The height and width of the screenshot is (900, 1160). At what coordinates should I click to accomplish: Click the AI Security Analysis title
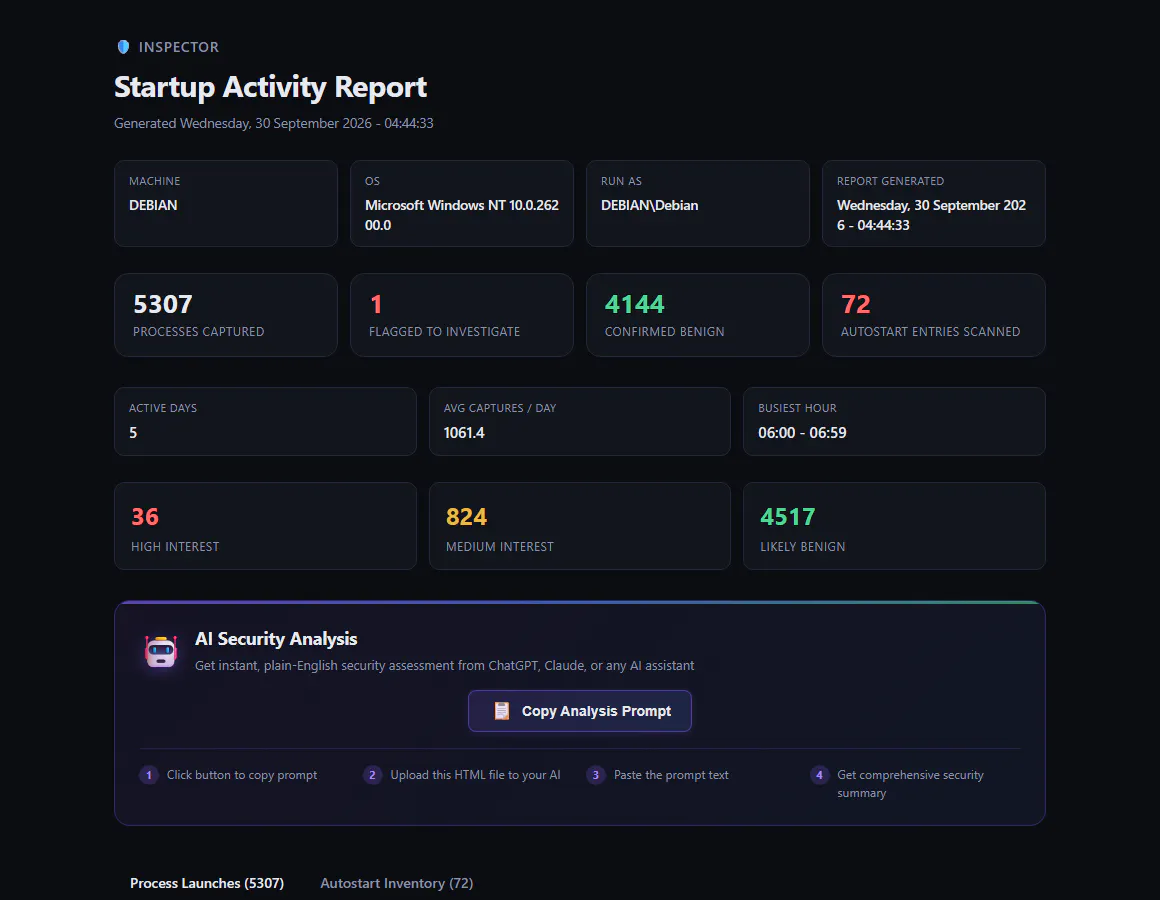pyautogui.click(x=276, y=639)
